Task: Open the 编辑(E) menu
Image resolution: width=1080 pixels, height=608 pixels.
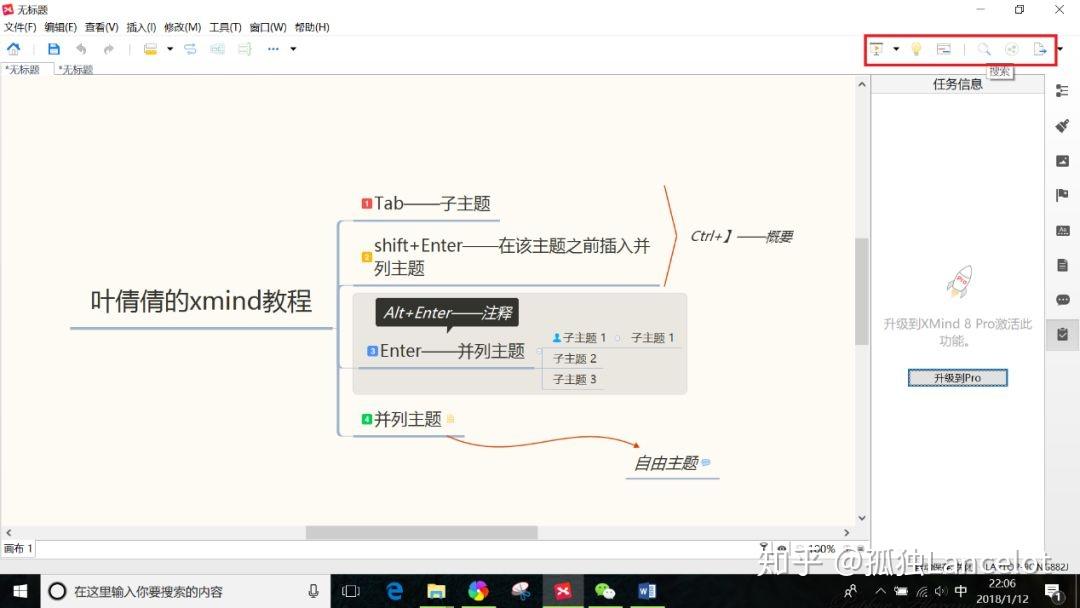Action: point(61,27)
